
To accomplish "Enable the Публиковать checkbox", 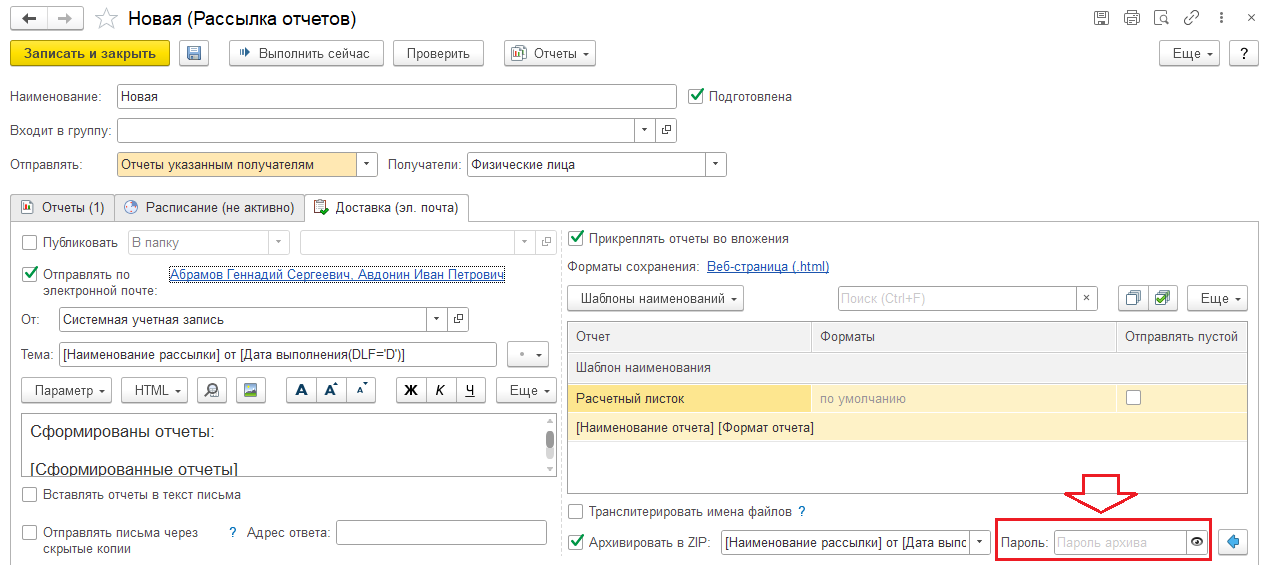I will pos(29,242).
